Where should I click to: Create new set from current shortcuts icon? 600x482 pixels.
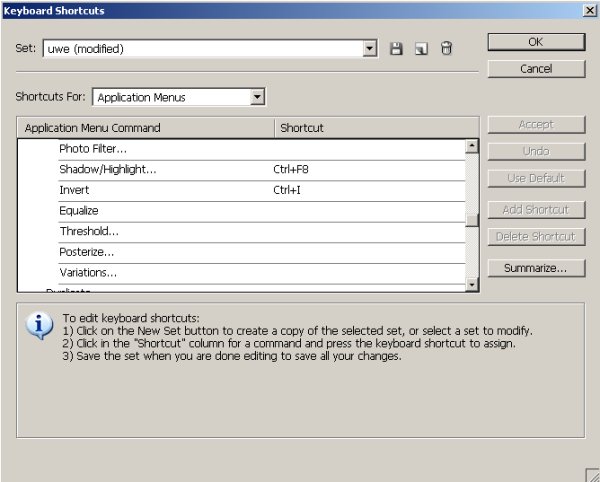[x=421, y=49]
